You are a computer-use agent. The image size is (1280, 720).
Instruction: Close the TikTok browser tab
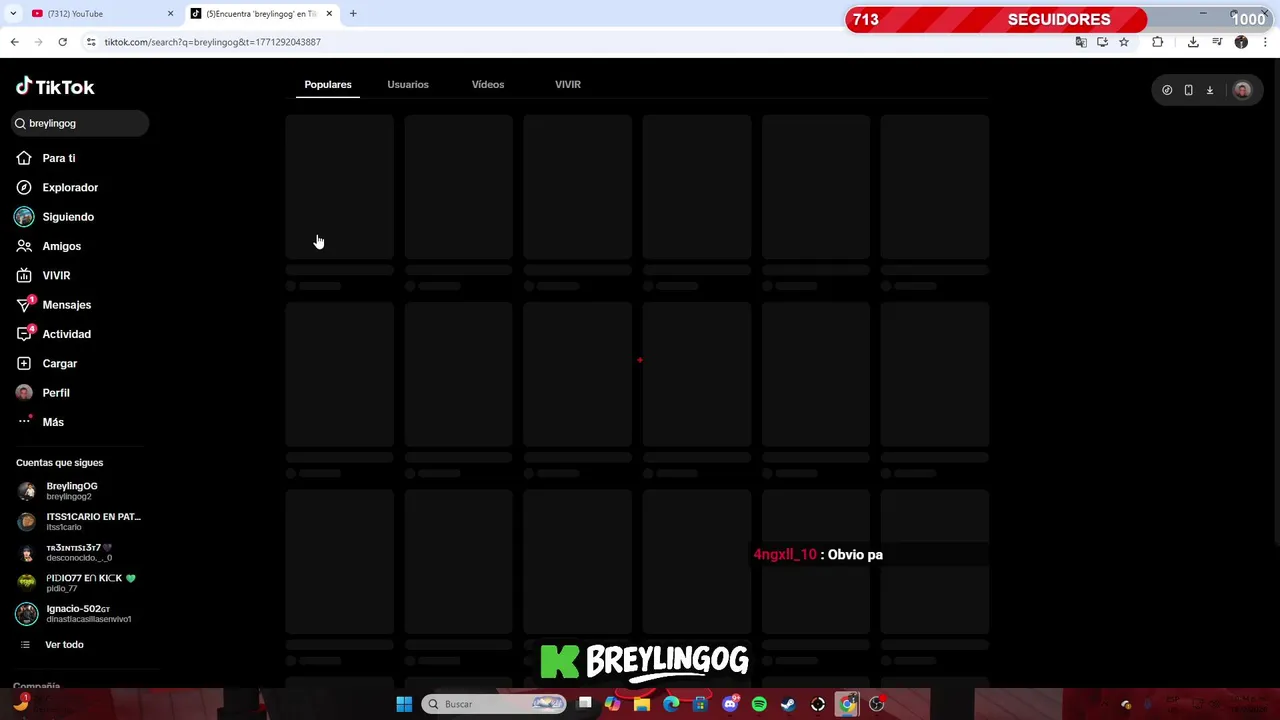(328, 14)
